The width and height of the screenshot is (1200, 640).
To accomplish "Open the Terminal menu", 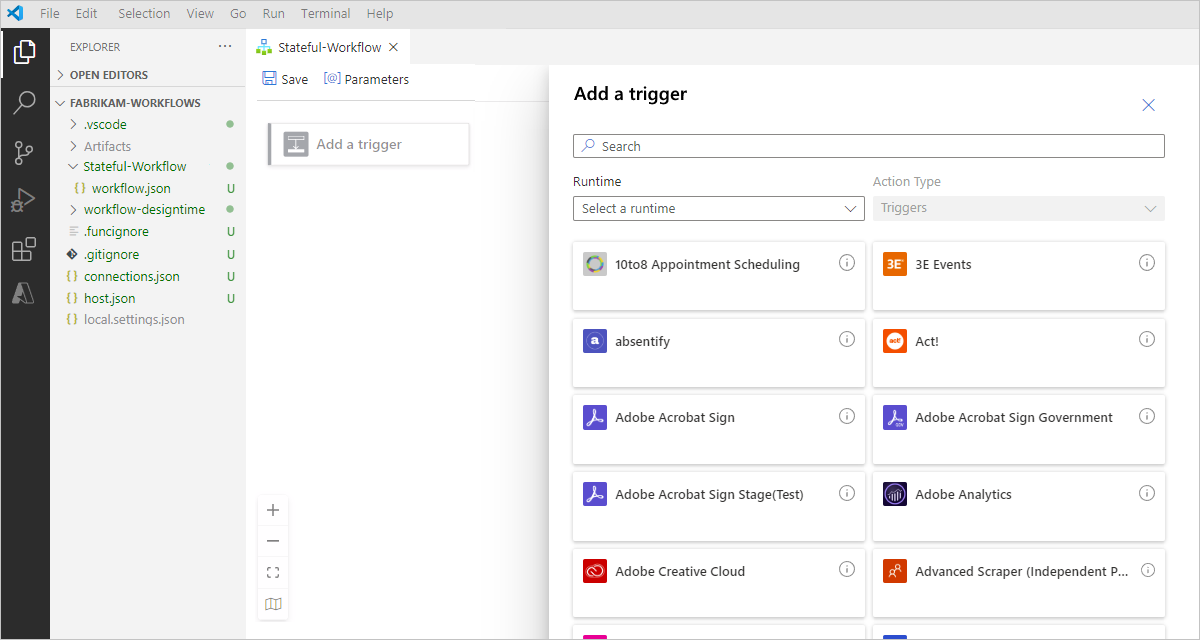I will click(x=326, y=14).
